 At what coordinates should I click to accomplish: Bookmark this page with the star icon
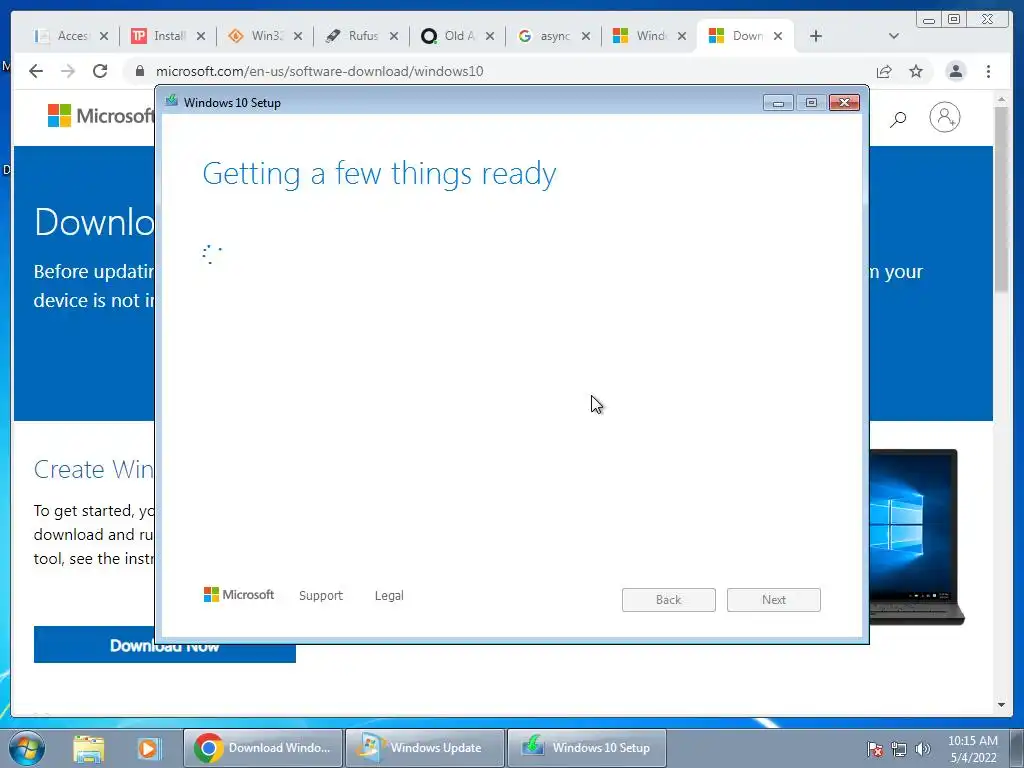916,71
